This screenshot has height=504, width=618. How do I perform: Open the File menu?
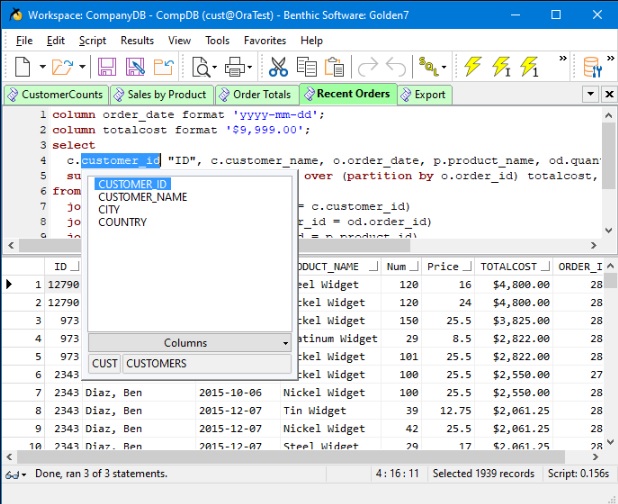pyautogui.click(x=24, y=40)
